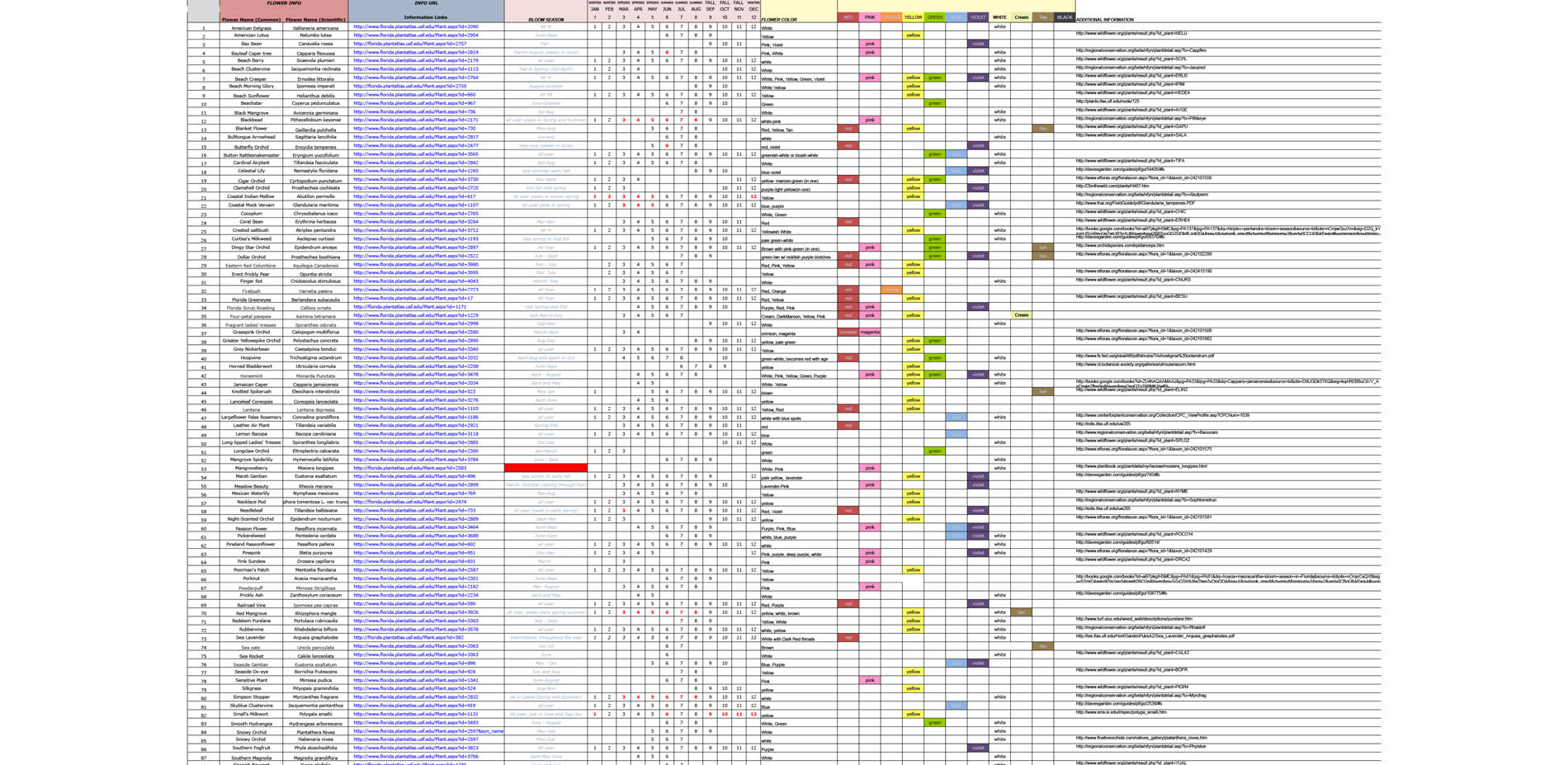Click the Information Links column header
The image size is (1568, 765).
tap(425, 17)
